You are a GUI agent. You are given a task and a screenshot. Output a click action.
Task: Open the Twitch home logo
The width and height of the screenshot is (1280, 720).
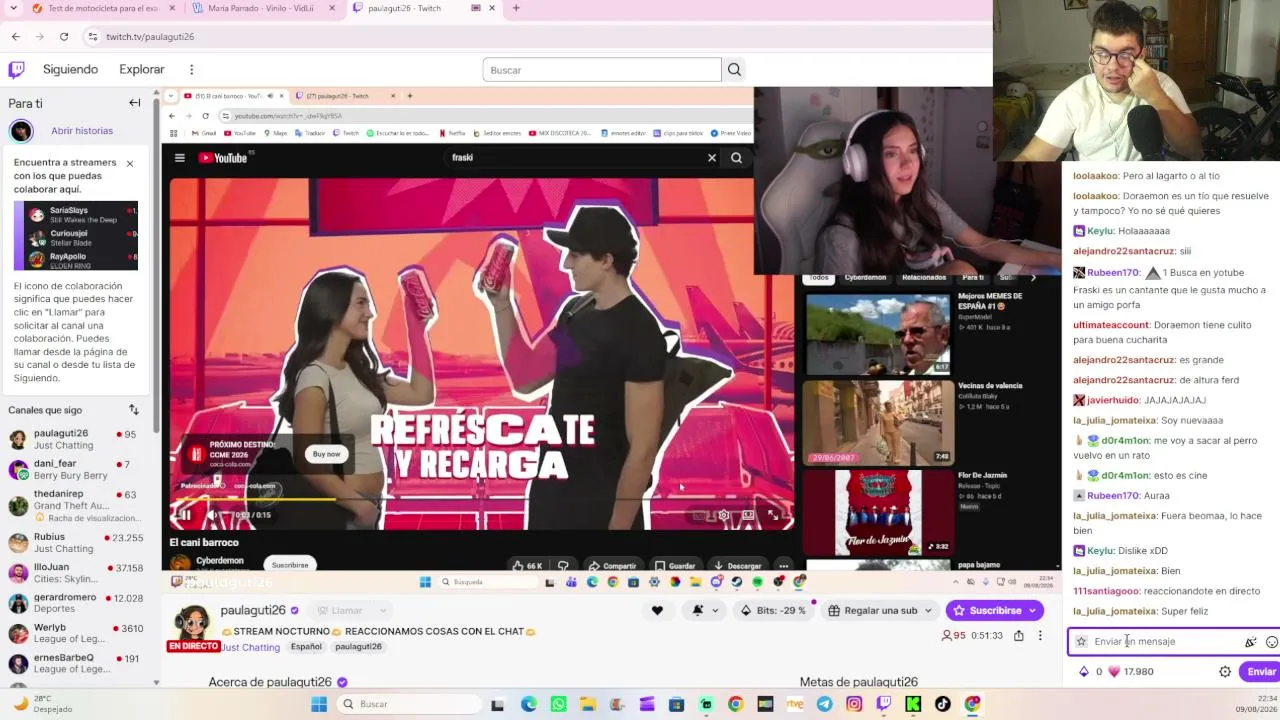[16, 70]
